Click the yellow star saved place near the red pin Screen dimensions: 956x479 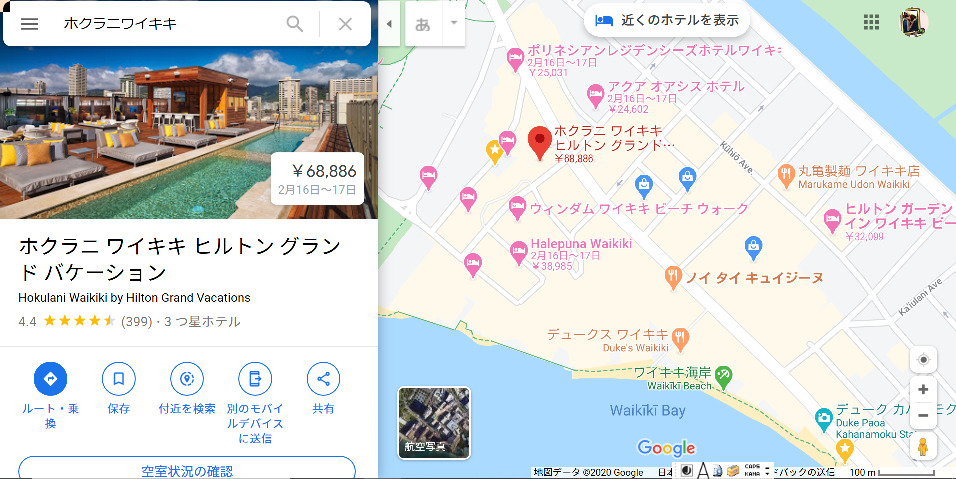pos(494,152)
